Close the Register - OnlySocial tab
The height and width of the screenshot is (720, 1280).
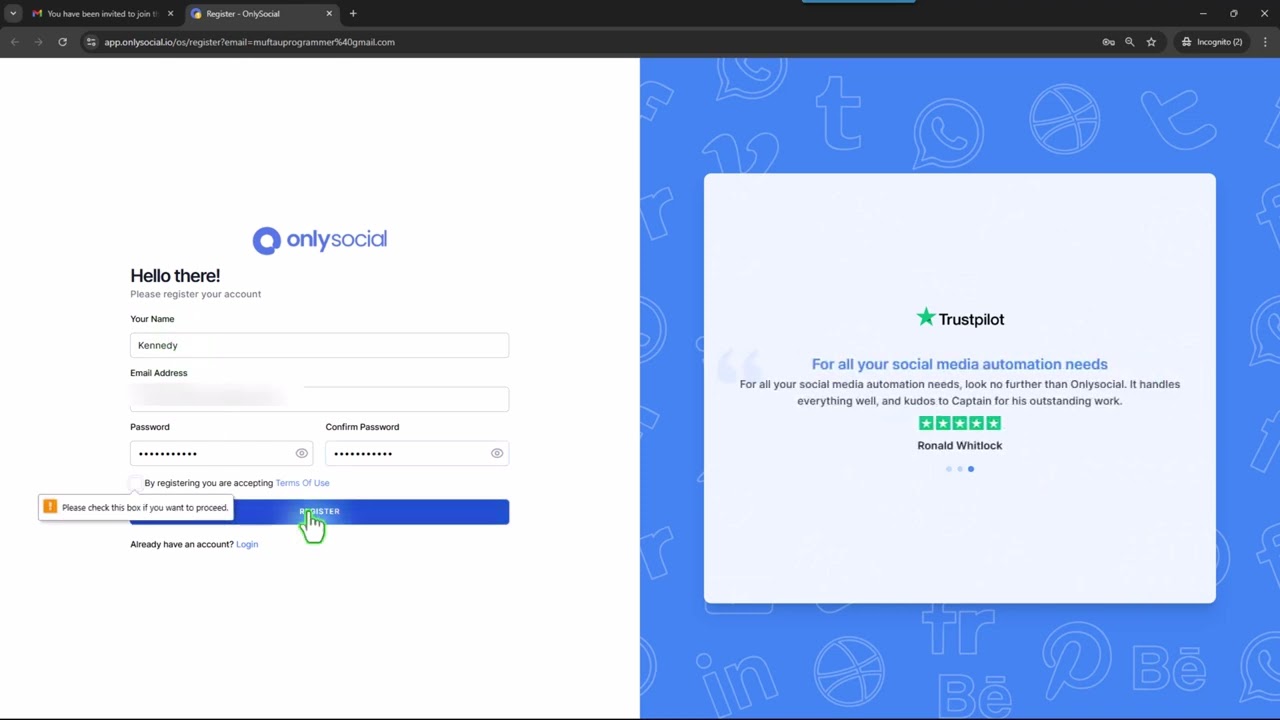pos(329,14)
